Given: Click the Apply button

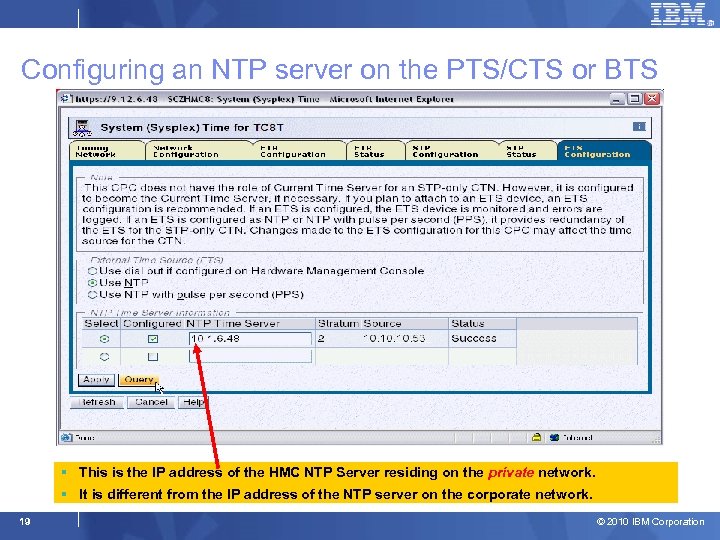Looking at the screenshot, I should tap(96, 380).
